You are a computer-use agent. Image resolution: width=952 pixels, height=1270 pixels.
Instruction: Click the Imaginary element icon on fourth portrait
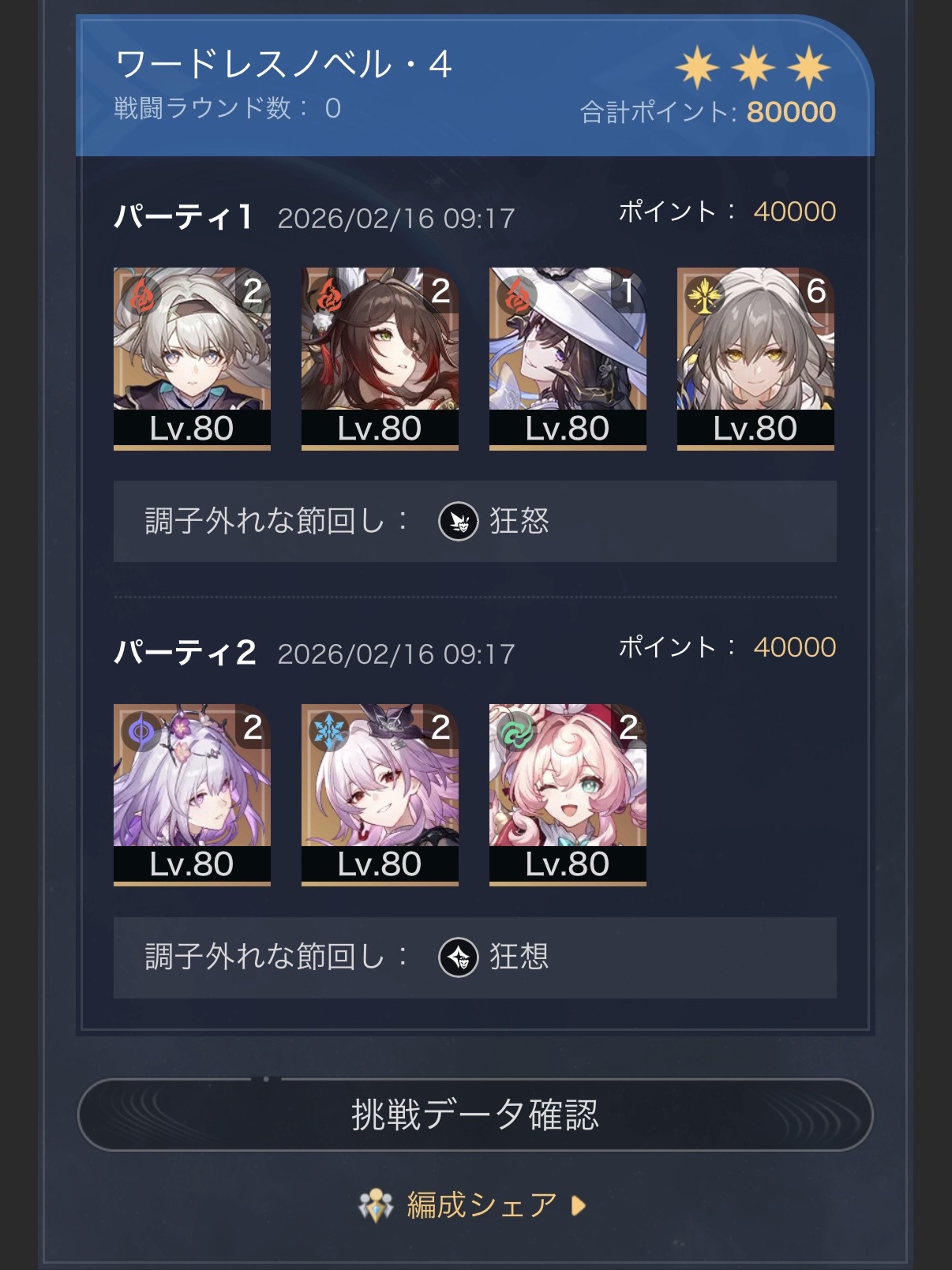pyautogui.click(x=705, y=296)
